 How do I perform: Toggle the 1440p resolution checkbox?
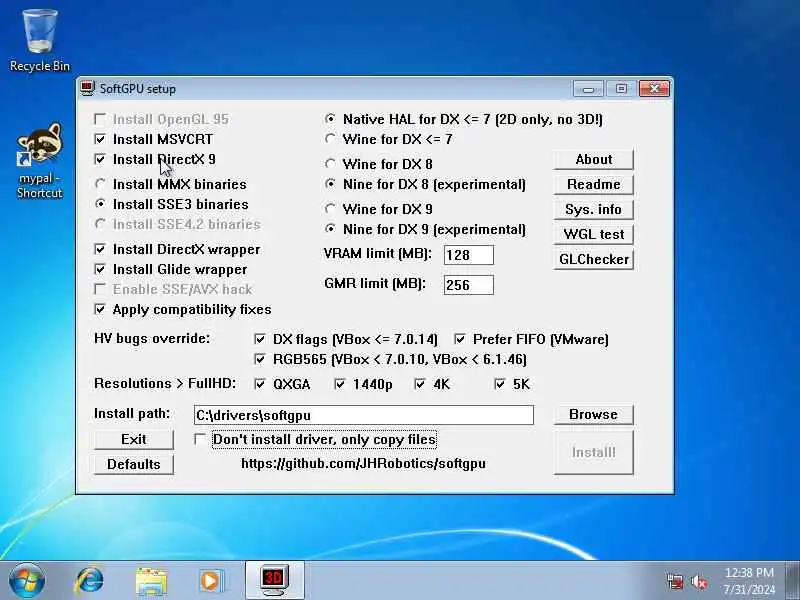(340, 384)
